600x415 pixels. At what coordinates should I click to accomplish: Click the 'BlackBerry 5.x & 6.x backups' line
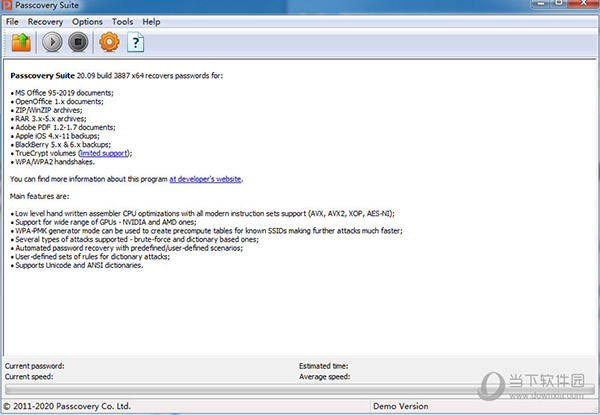tap(63, 145)
